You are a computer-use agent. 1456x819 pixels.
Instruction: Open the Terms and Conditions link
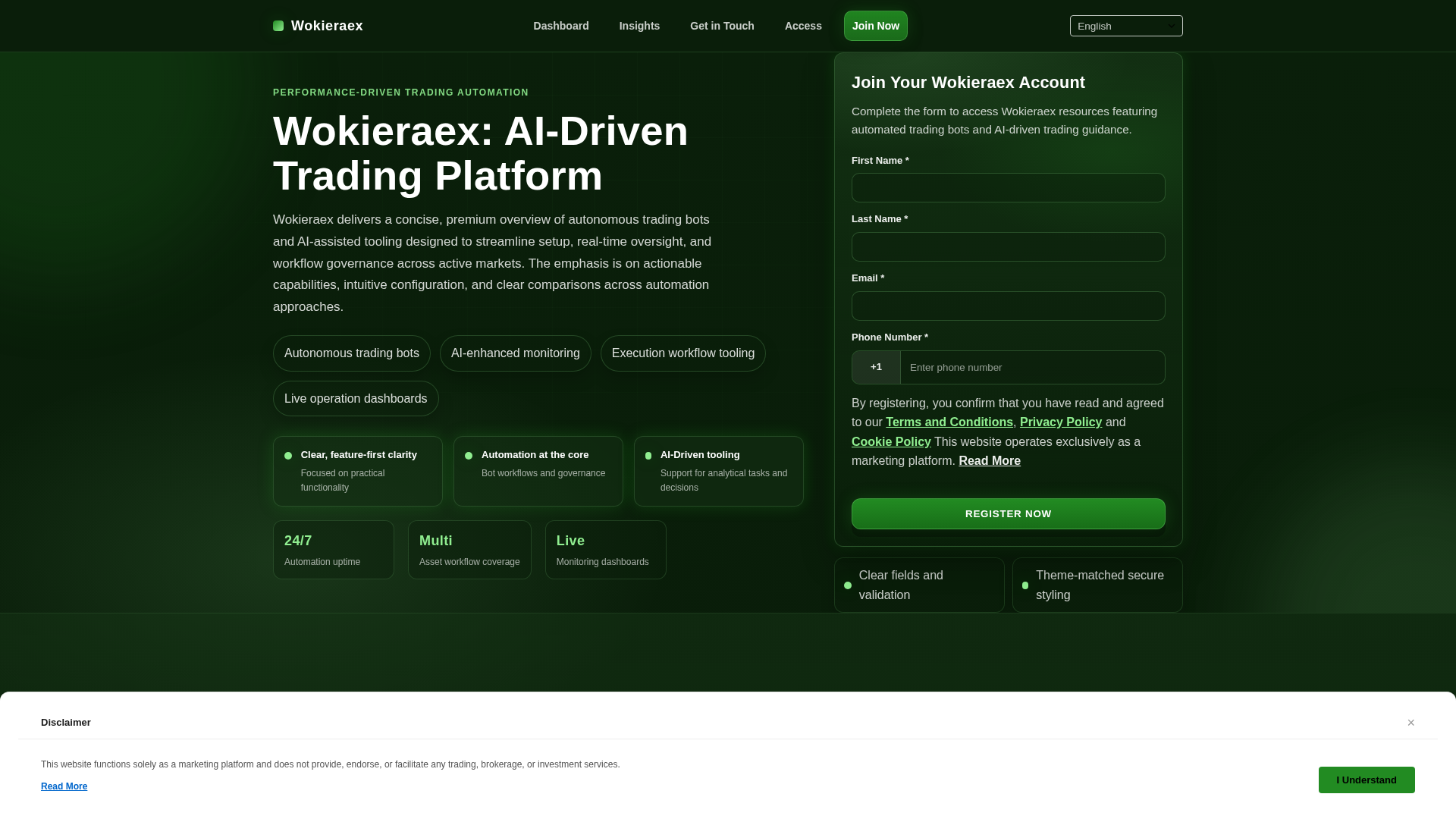[949, 422]
